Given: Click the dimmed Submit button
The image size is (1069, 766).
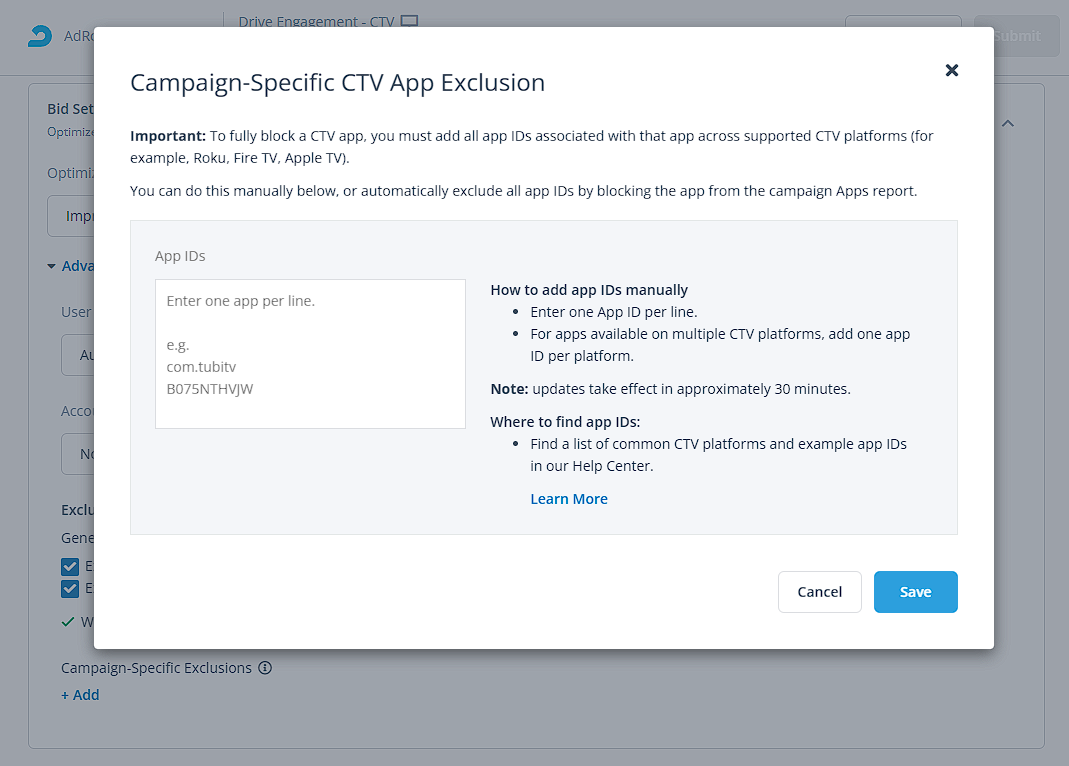Looking at the screenshot, I should pyautogui.click(x=1017, y=36).
